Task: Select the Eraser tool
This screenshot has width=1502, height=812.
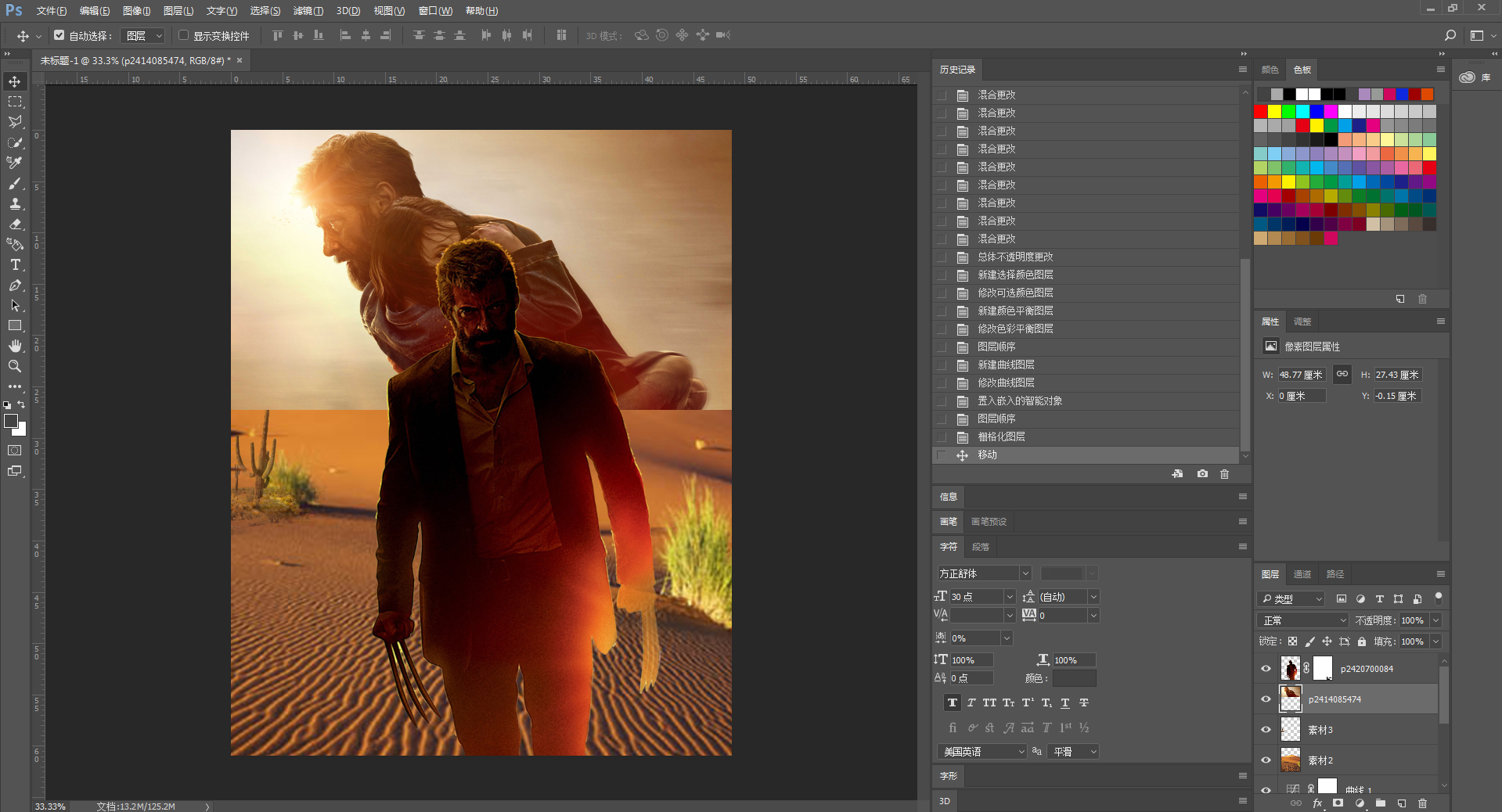Action: [x=15, y=225]
